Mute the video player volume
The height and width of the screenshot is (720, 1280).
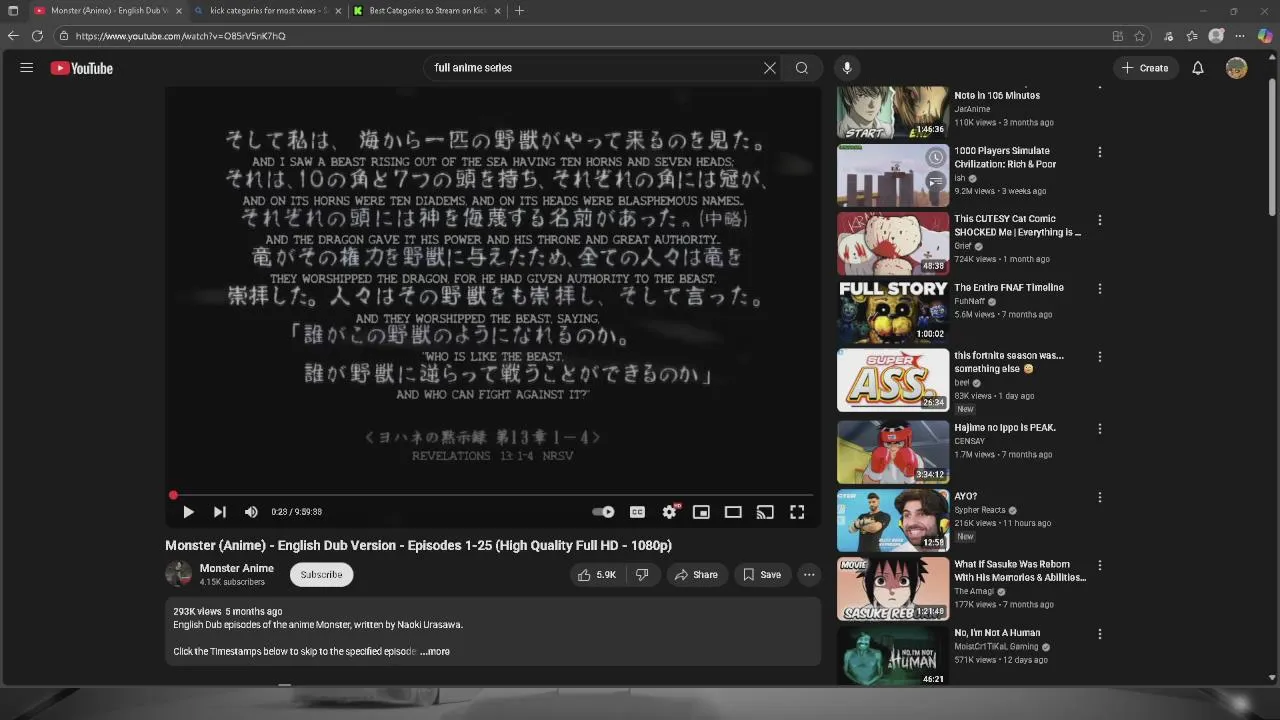[251, 512]
